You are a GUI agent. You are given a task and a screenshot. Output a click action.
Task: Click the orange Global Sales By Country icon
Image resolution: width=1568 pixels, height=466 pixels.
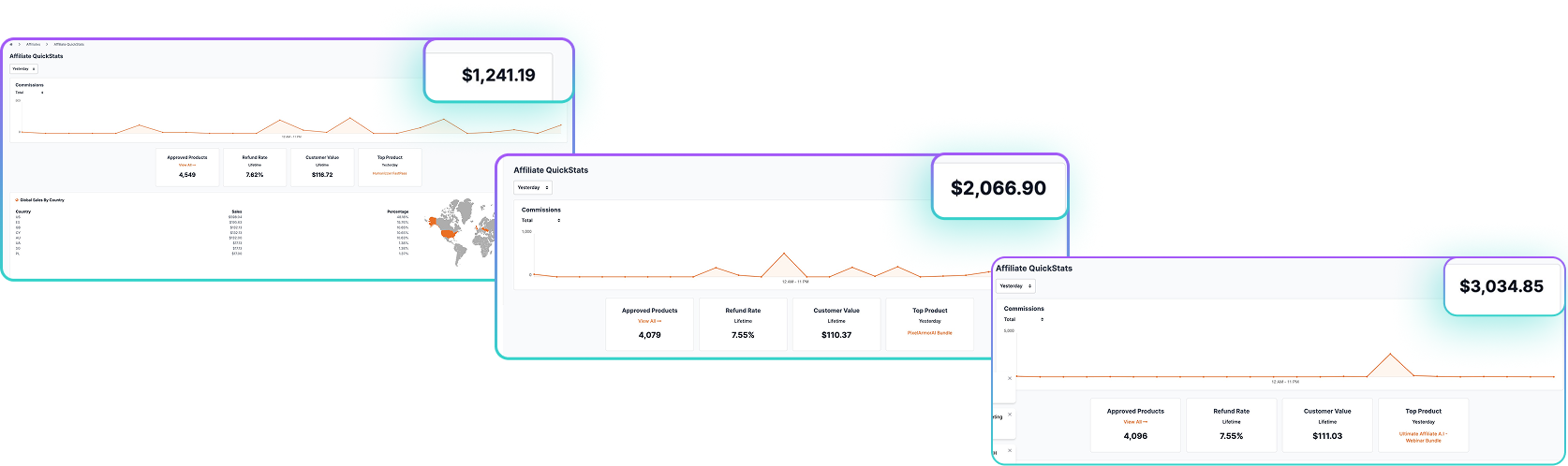point(17,200)
